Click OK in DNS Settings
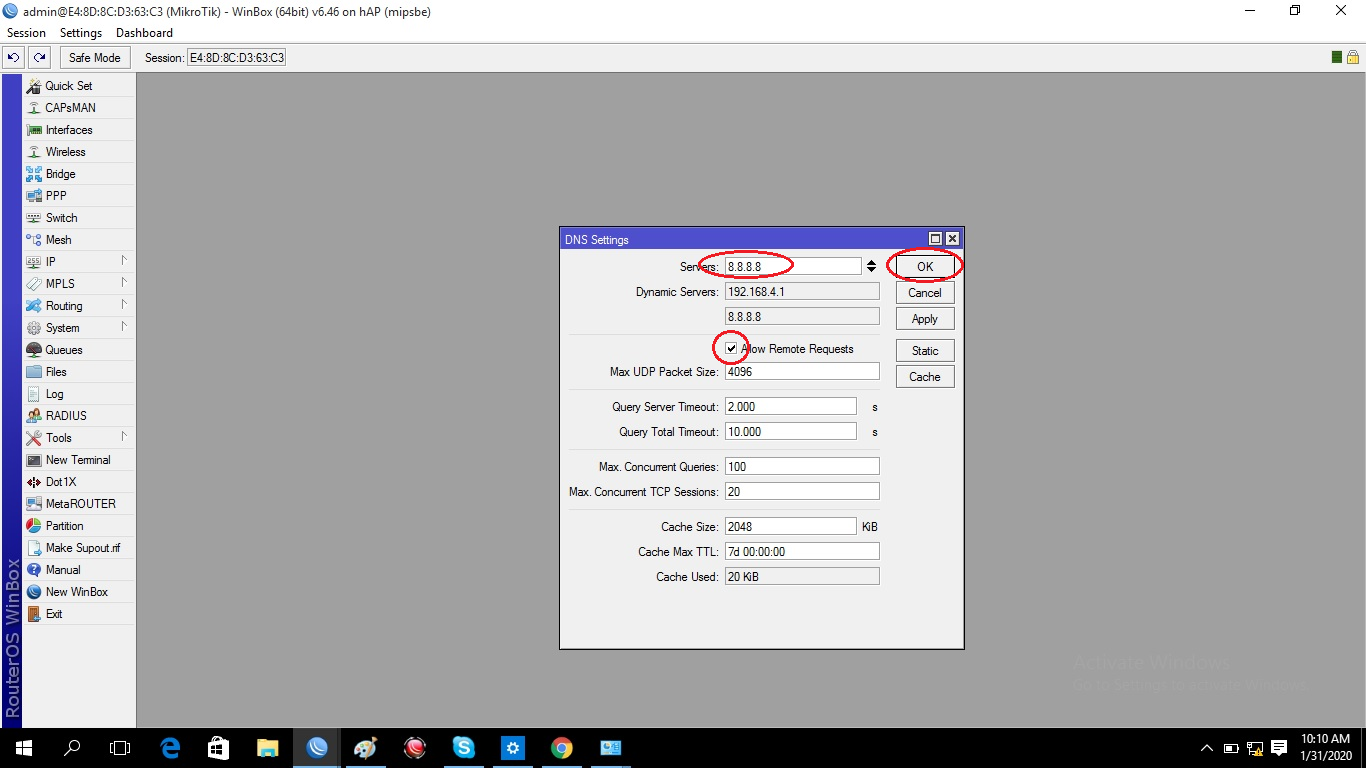The width and height of the screenshot is (1366, 768). click(925, 267)
